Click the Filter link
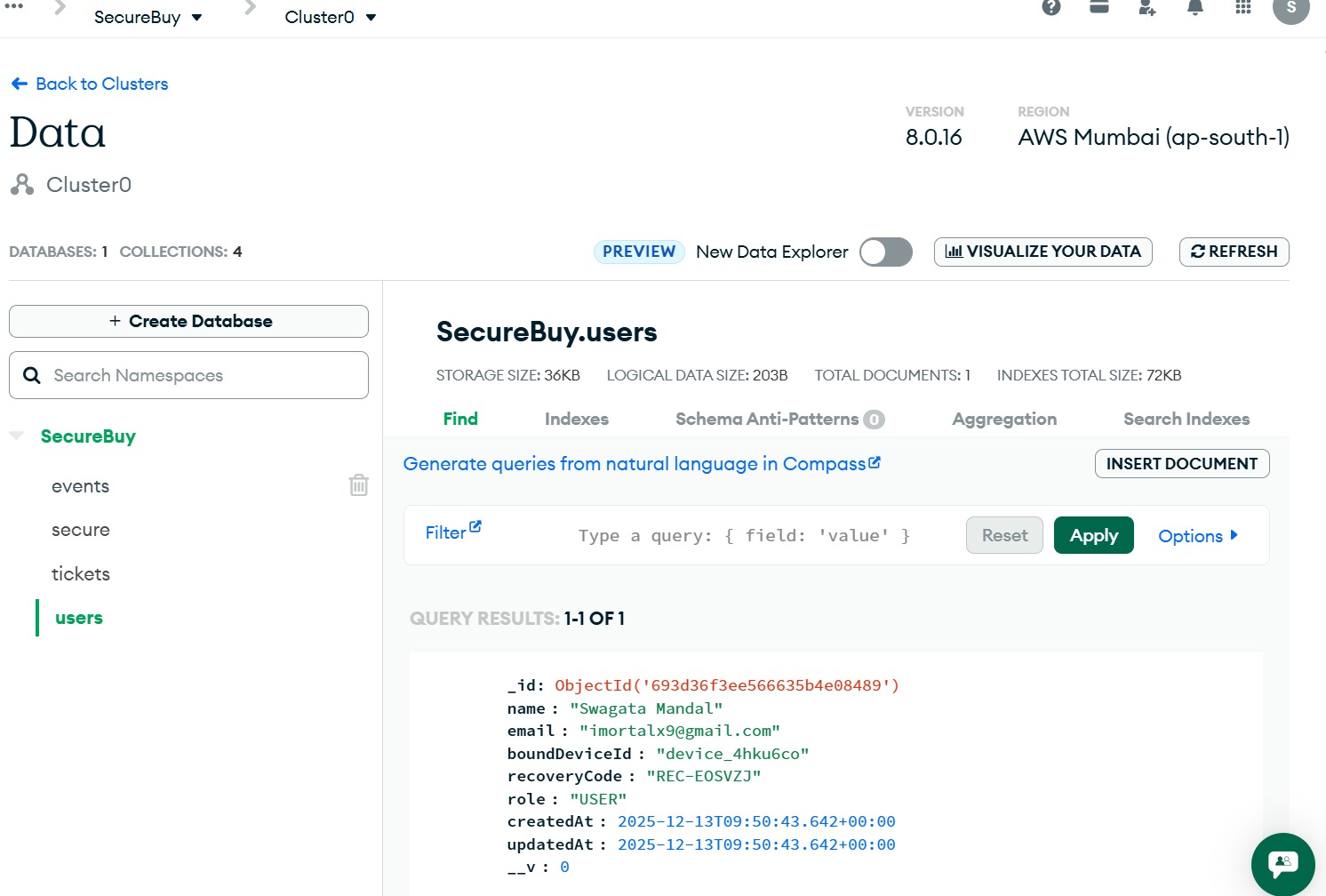This screenshot has width=1326, height=896. pos(445,532)
